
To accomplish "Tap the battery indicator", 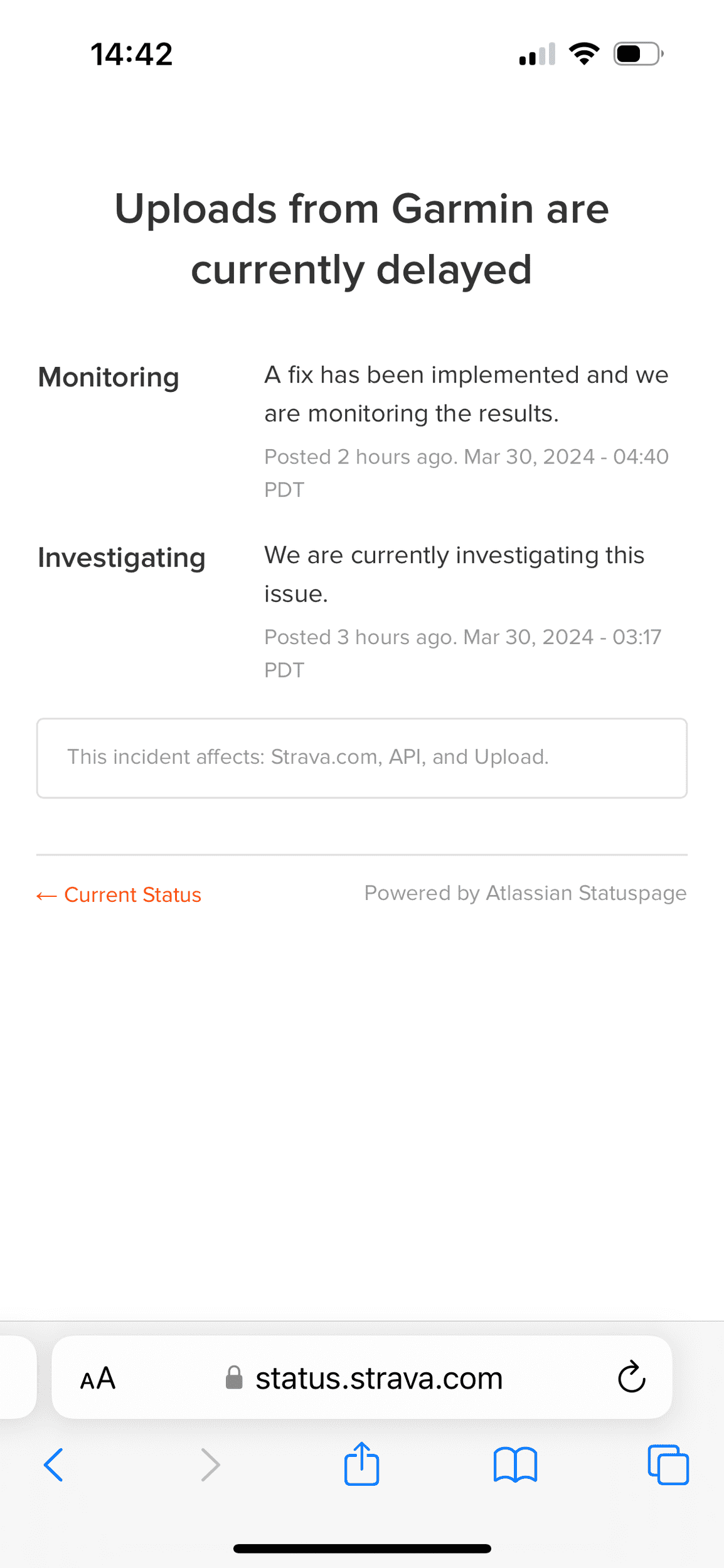I will [638, 54].
